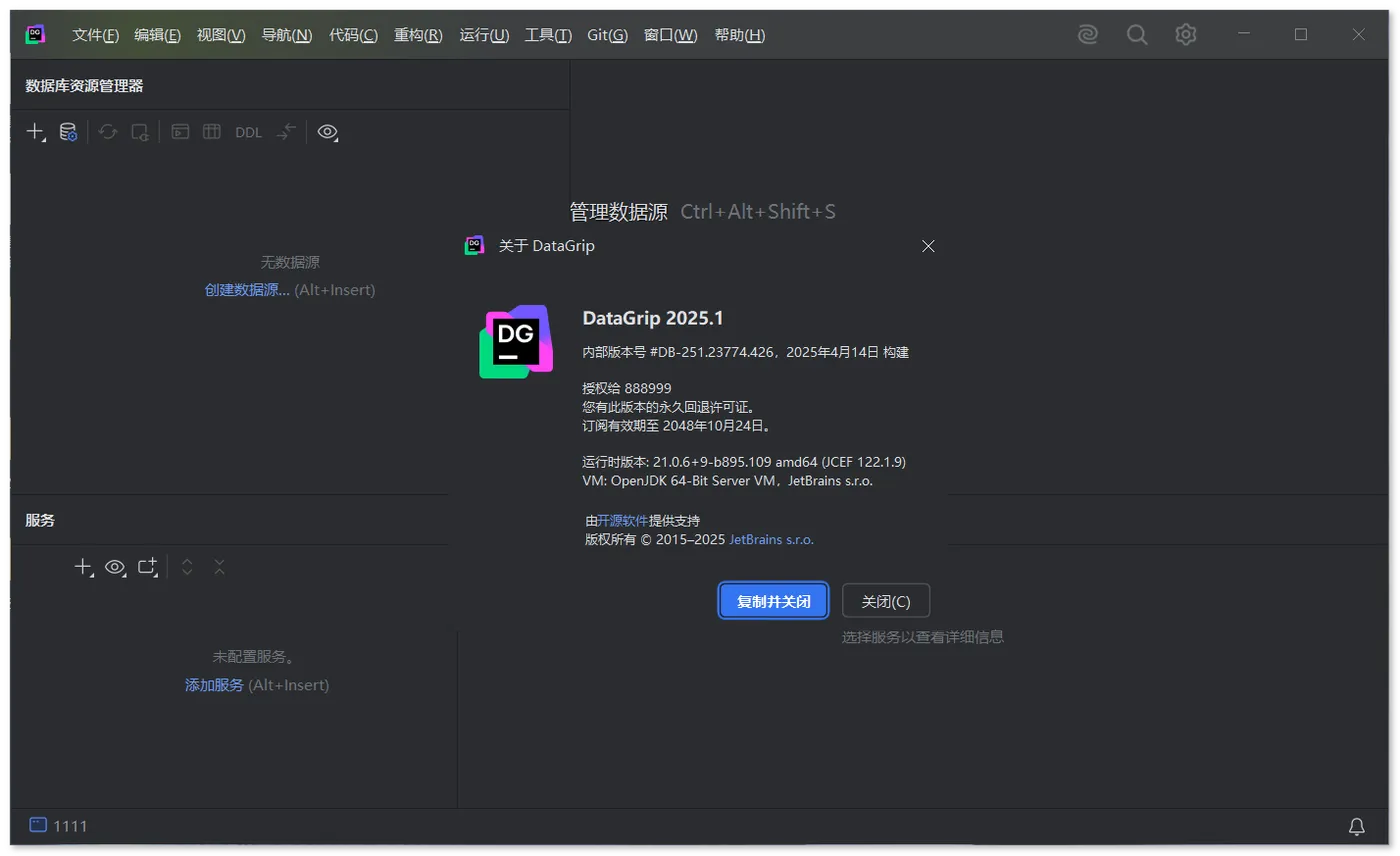
Task: Click the 订阅有效期至 2048年10月24日 line
Action: click(677, 425)
